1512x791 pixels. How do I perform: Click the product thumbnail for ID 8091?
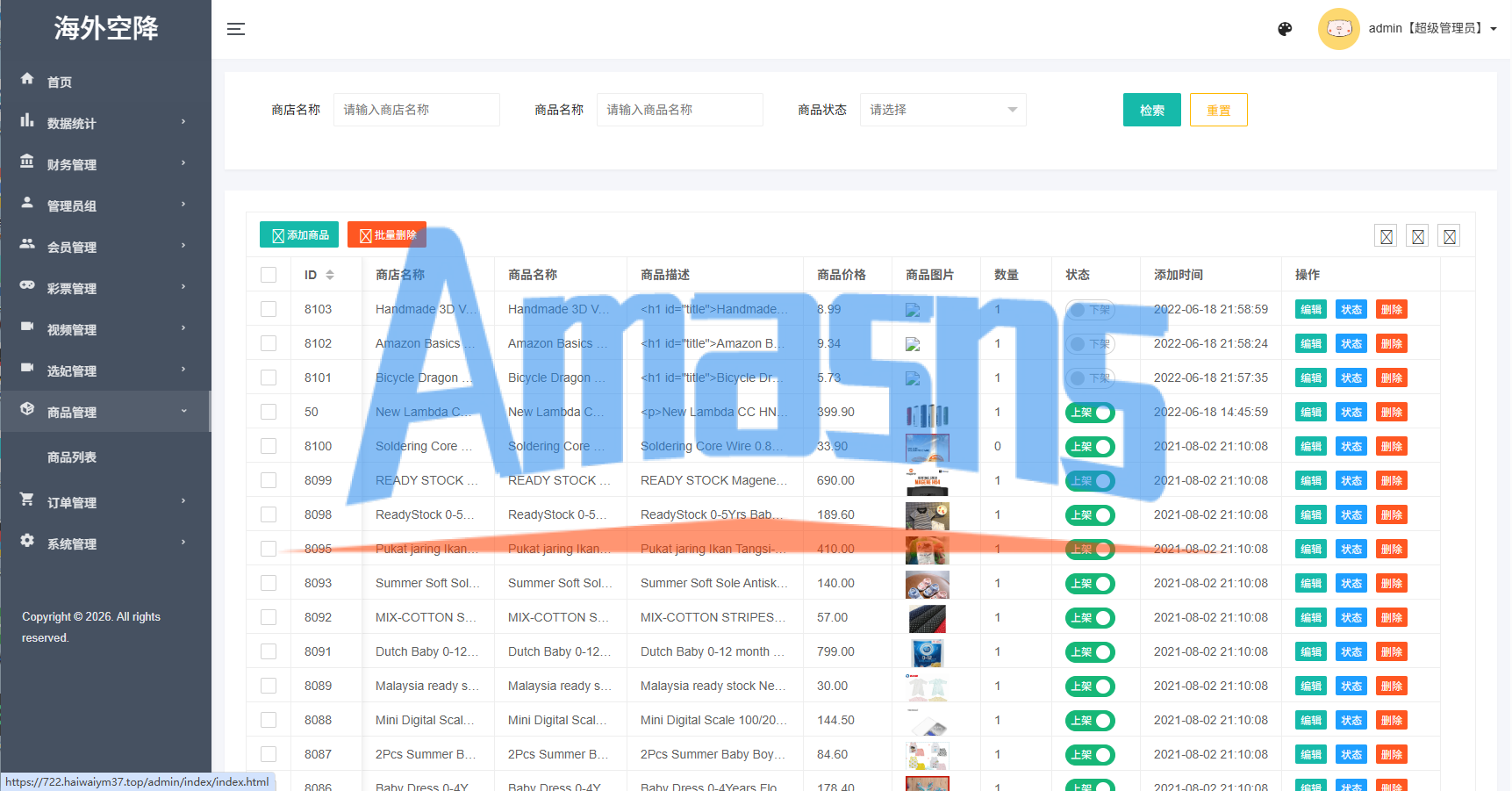pos(928,652)
